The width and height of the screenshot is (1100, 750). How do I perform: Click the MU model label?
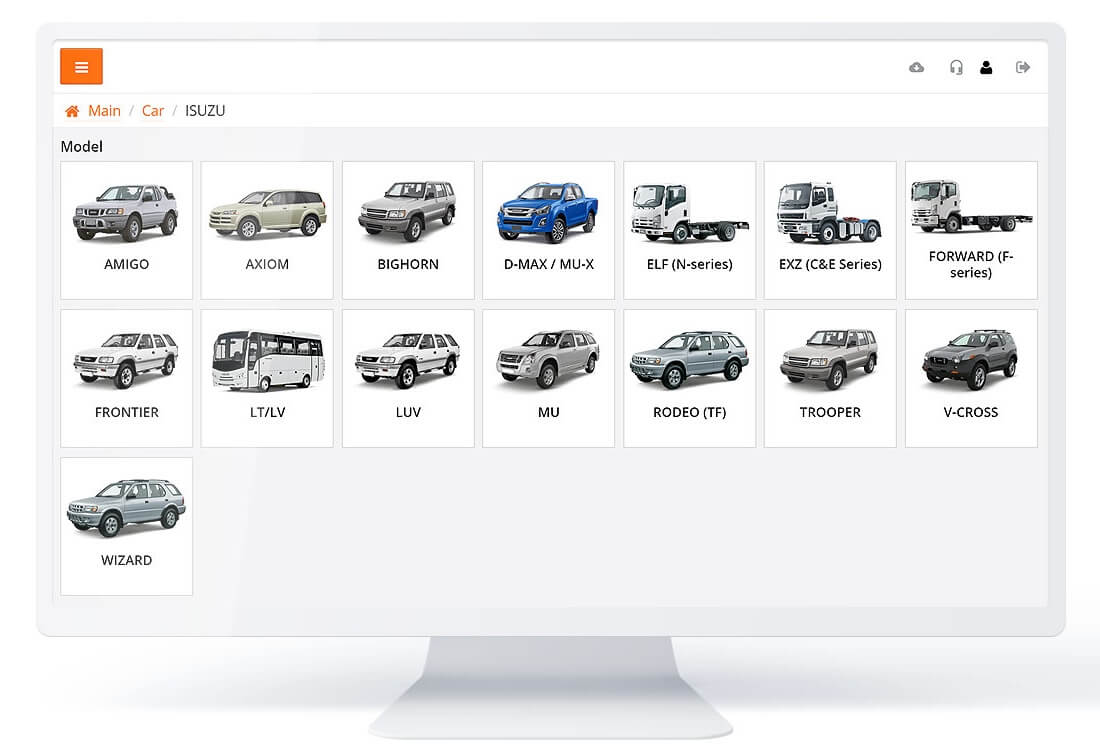pos(549,413)
